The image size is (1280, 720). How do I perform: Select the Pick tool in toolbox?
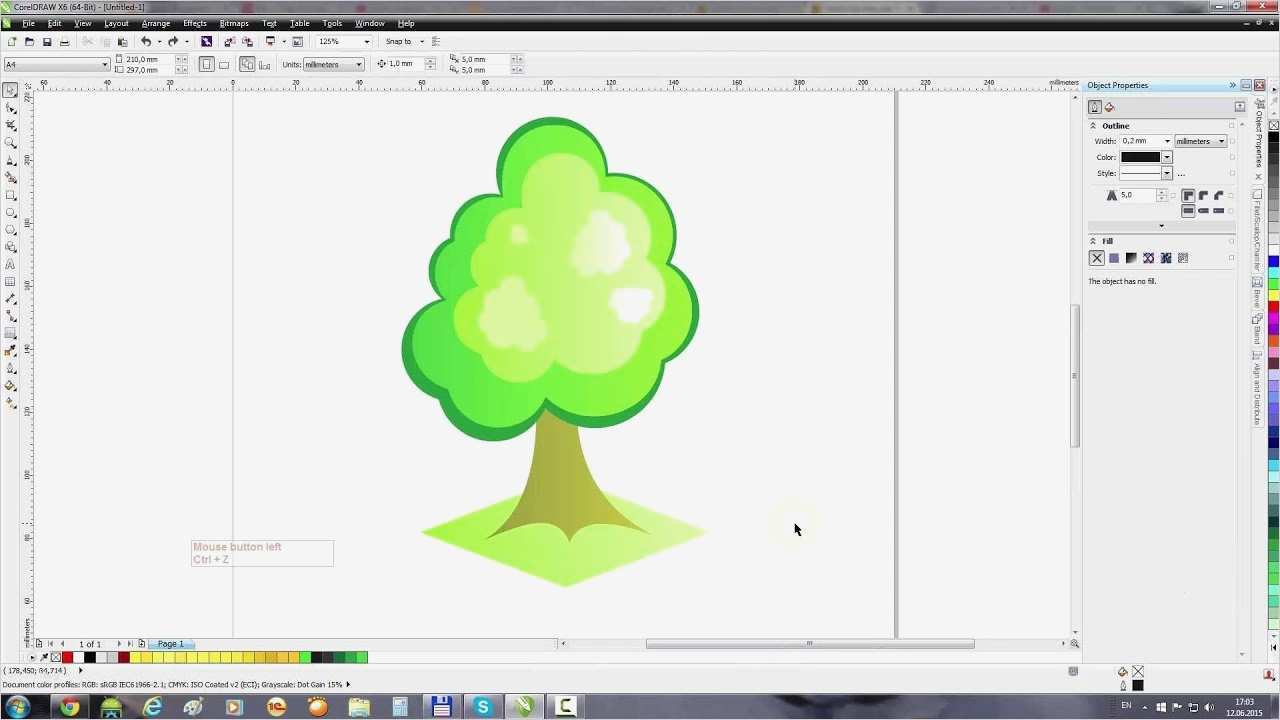pyautogui.click(x=11, y=90)
